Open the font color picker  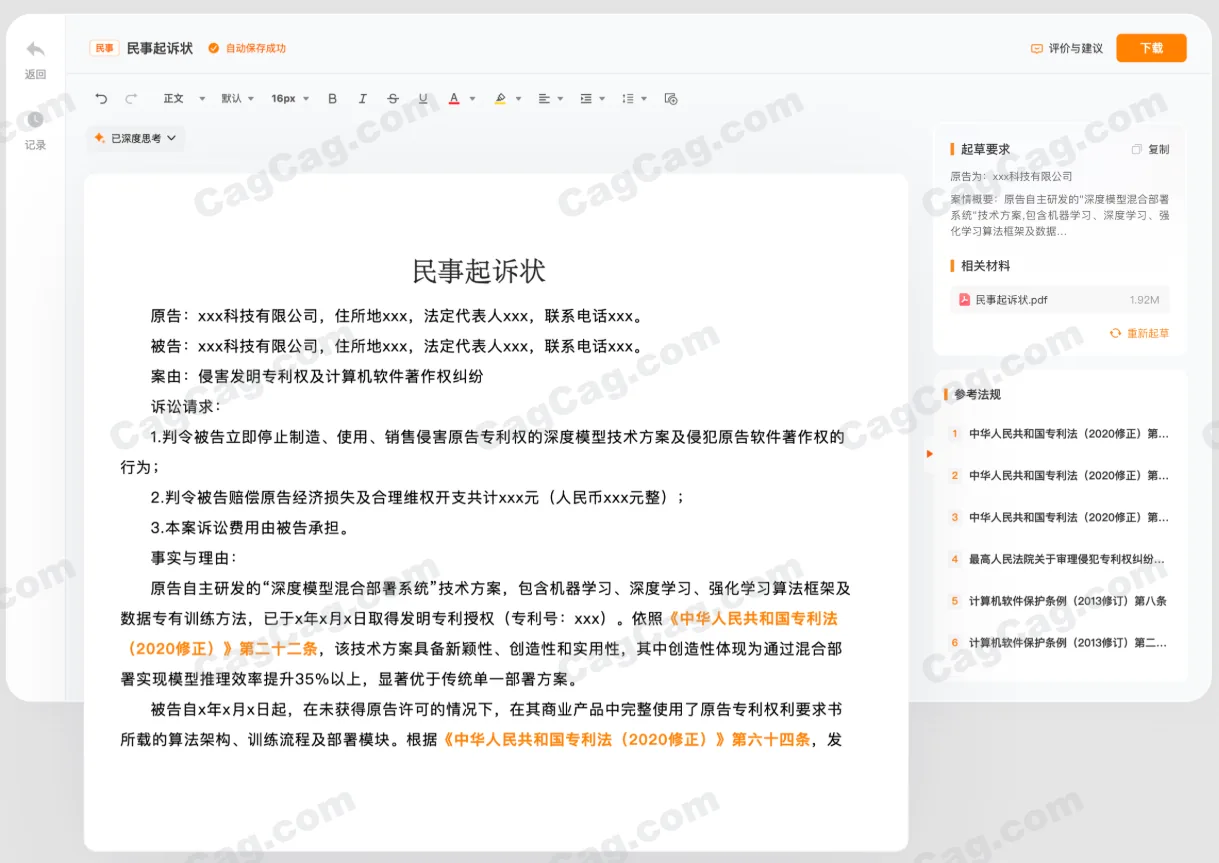click(461, 98)
